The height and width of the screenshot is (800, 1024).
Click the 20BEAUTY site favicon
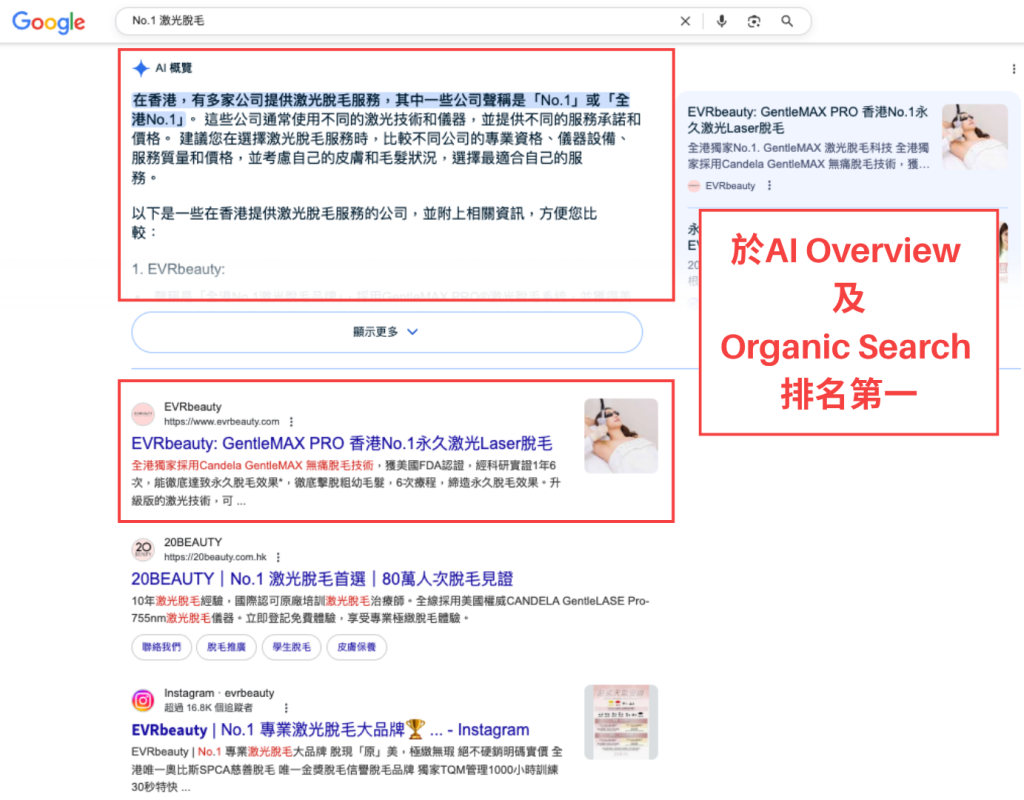coord(143,549)
